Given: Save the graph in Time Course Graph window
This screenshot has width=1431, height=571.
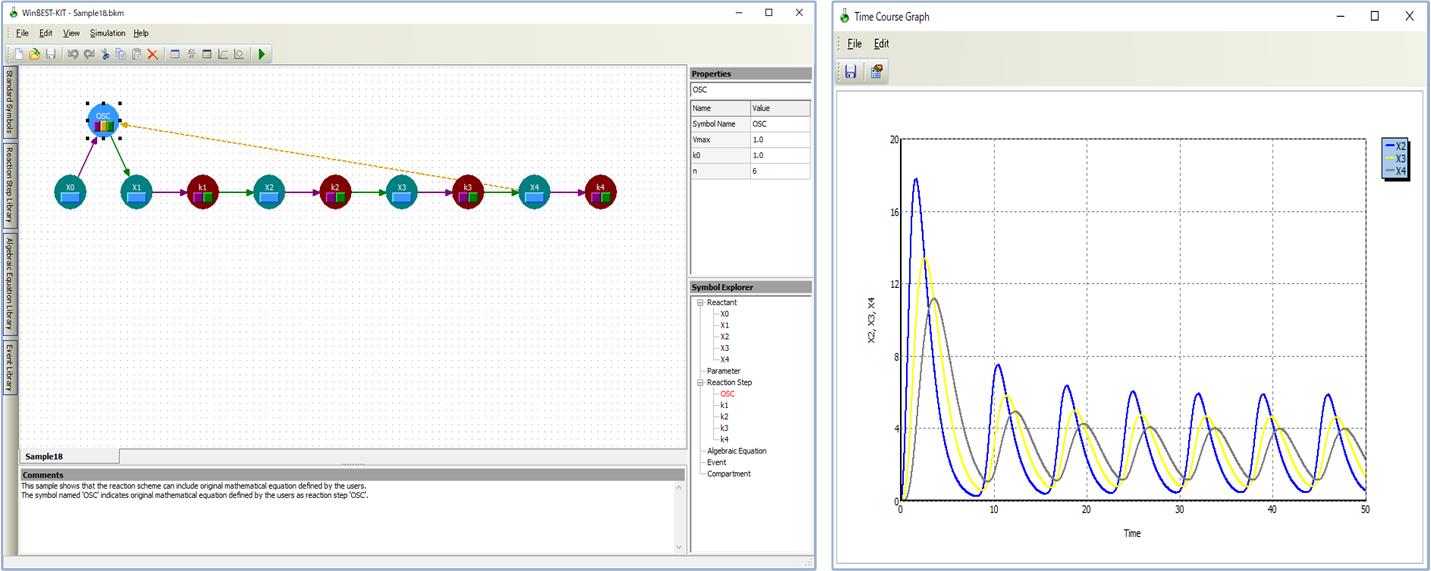Looking at the screenshot, I should (x=851, y=72).
